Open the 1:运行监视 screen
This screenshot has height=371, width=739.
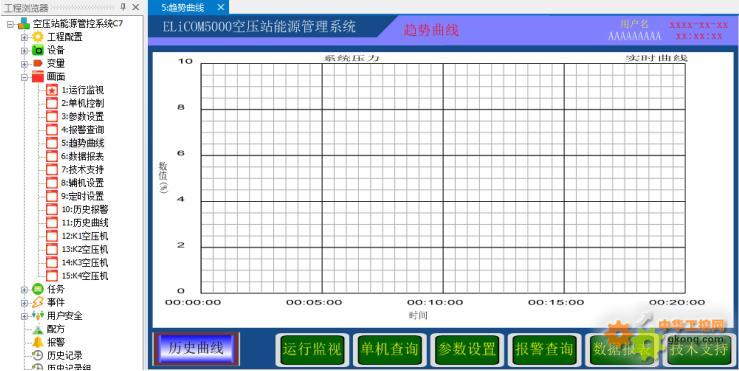(82, 90)
